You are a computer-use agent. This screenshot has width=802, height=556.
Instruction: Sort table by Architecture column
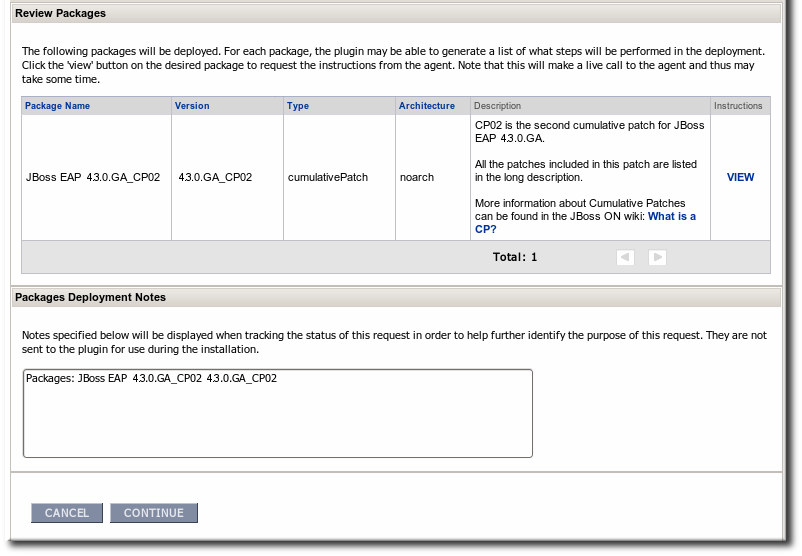[426, 106]
